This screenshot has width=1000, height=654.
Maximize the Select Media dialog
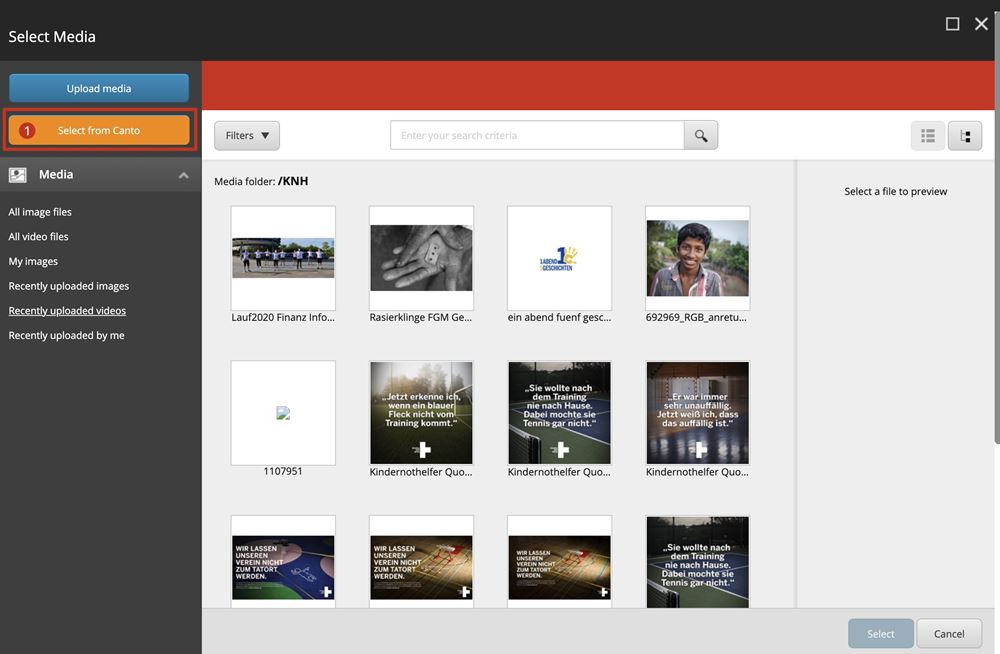(x=952, y=24)
